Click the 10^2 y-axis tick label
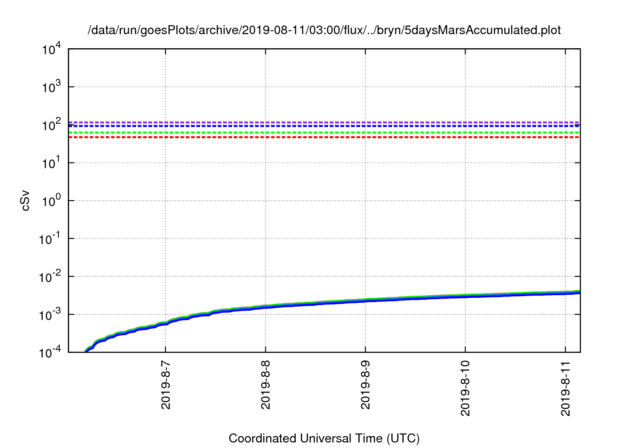The width and height of the screenshot is (640, 448). pos(52,125)
